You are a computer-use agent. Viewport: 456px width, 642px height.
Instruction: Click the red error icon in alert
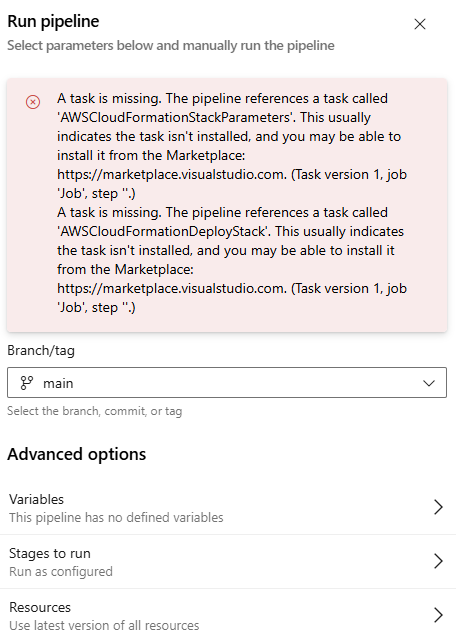[x=33, y=102]
